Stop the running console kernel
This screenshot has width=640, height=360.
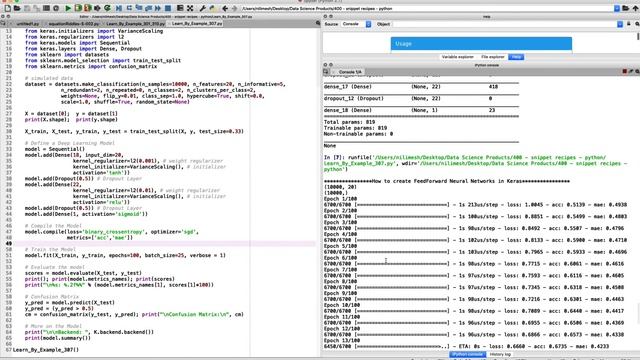tap(624, 71)
